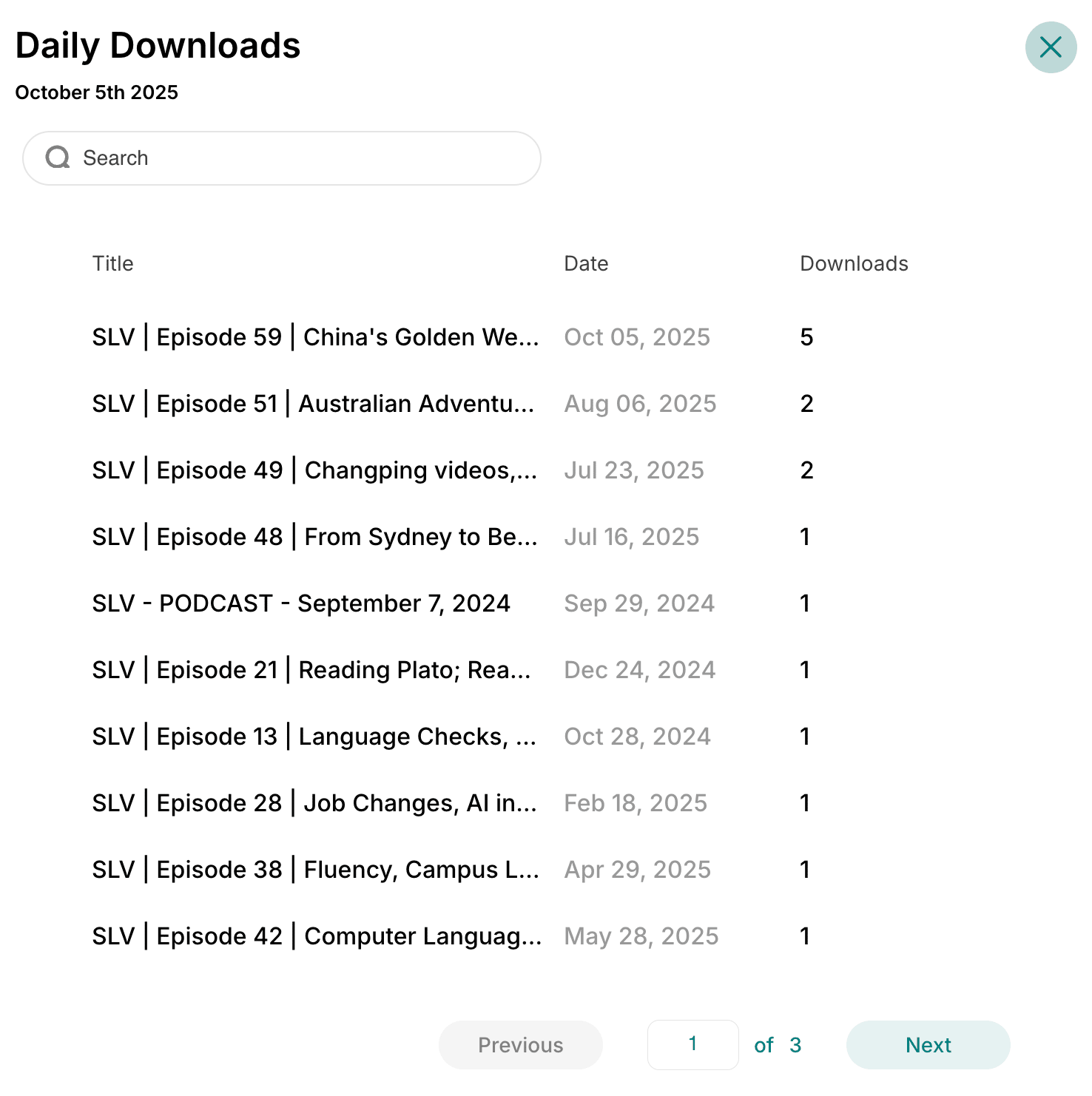Open Episode 51 Australian Adventure row
The width and height of the screenshot is (1092, 1096).
click(x=313, y=404)
